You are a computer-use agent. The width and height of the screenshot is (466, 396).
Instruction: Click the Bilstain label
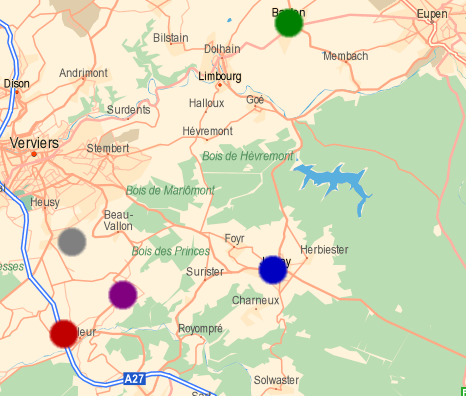(171, 38)
